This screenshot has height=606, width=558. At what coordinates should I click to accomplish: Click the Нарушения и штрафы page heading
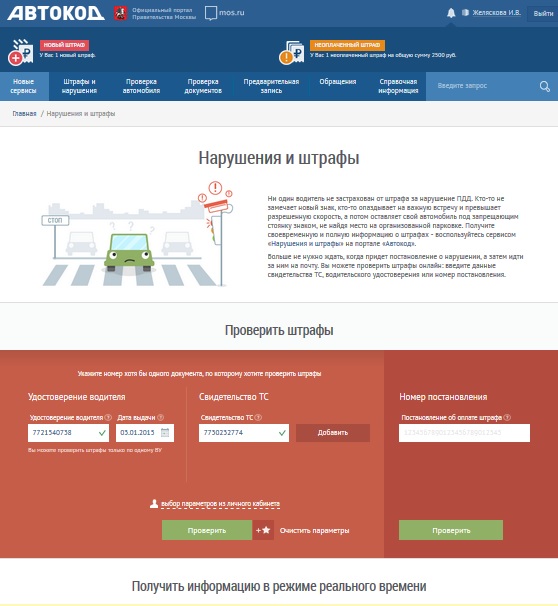click(x=279, y=158)
